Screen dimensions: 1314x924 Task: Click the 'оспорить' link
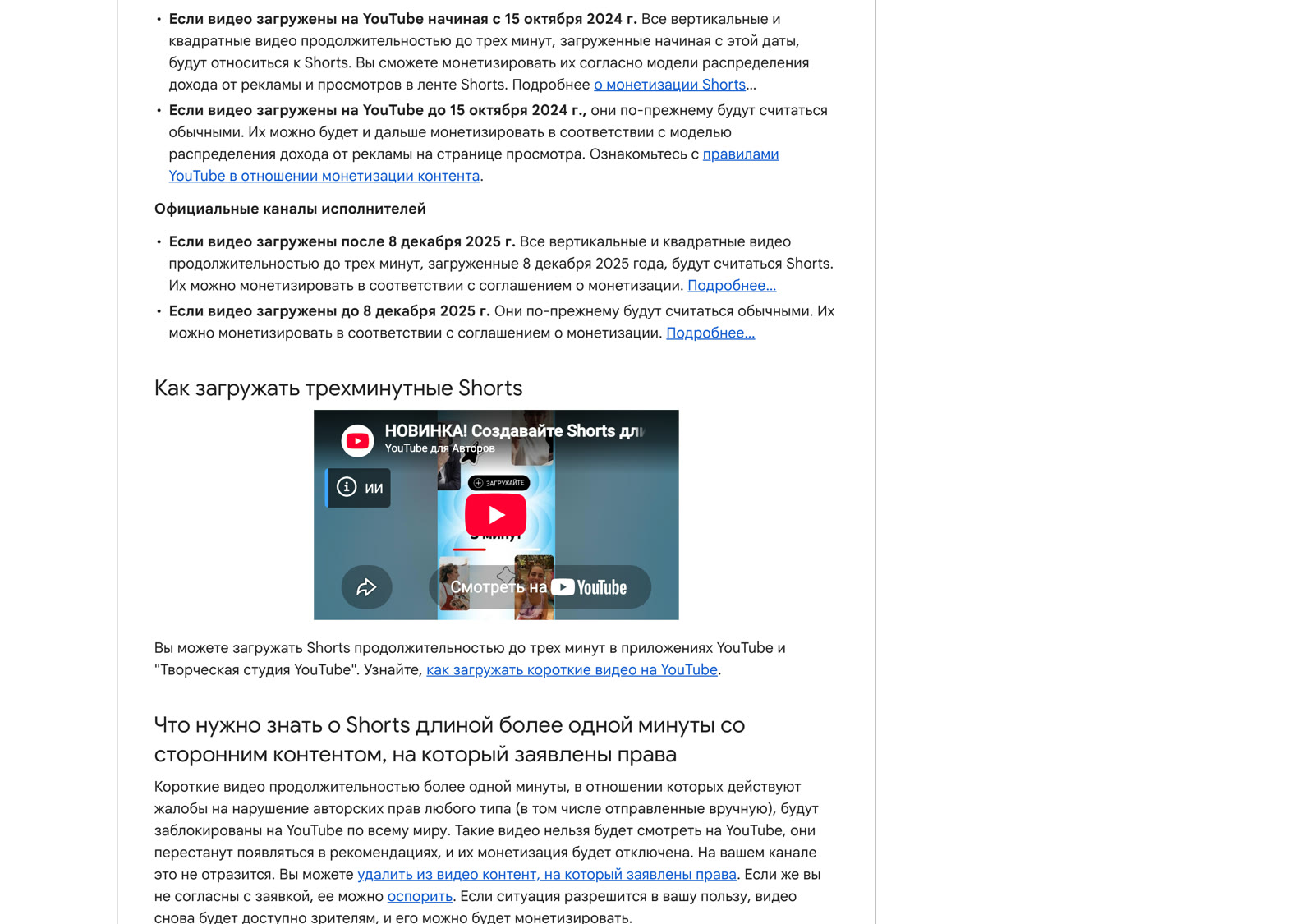pos(420,896)
